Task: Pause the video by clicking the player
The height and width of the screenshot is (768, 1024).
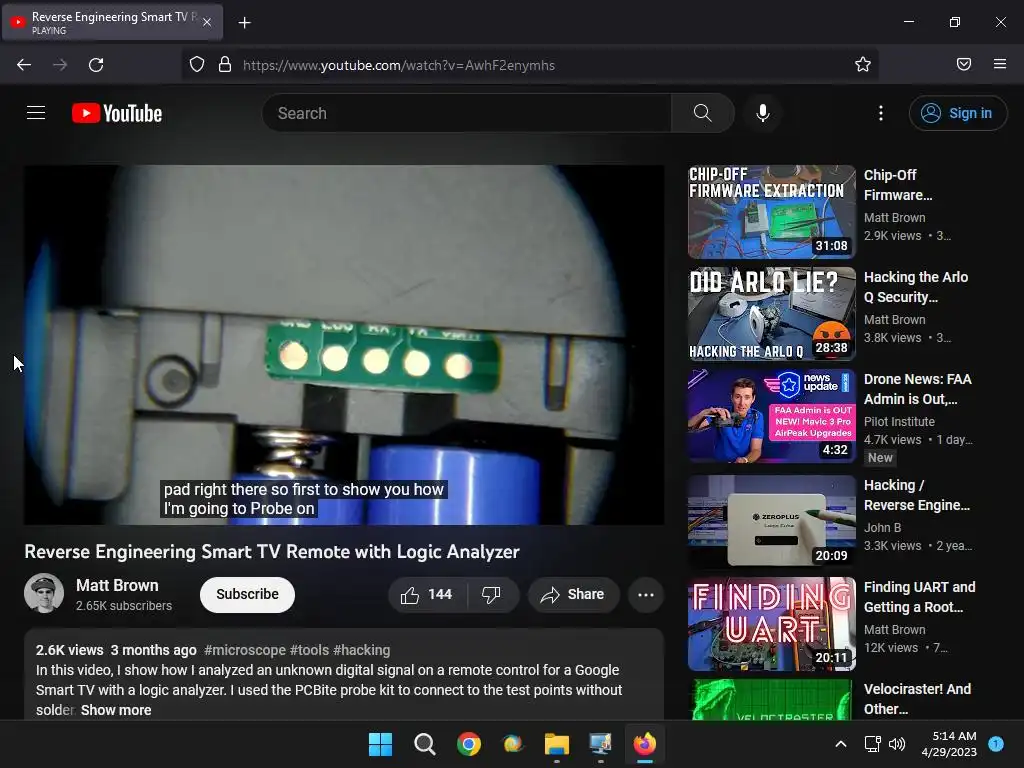Action: [x=344, y=345]
